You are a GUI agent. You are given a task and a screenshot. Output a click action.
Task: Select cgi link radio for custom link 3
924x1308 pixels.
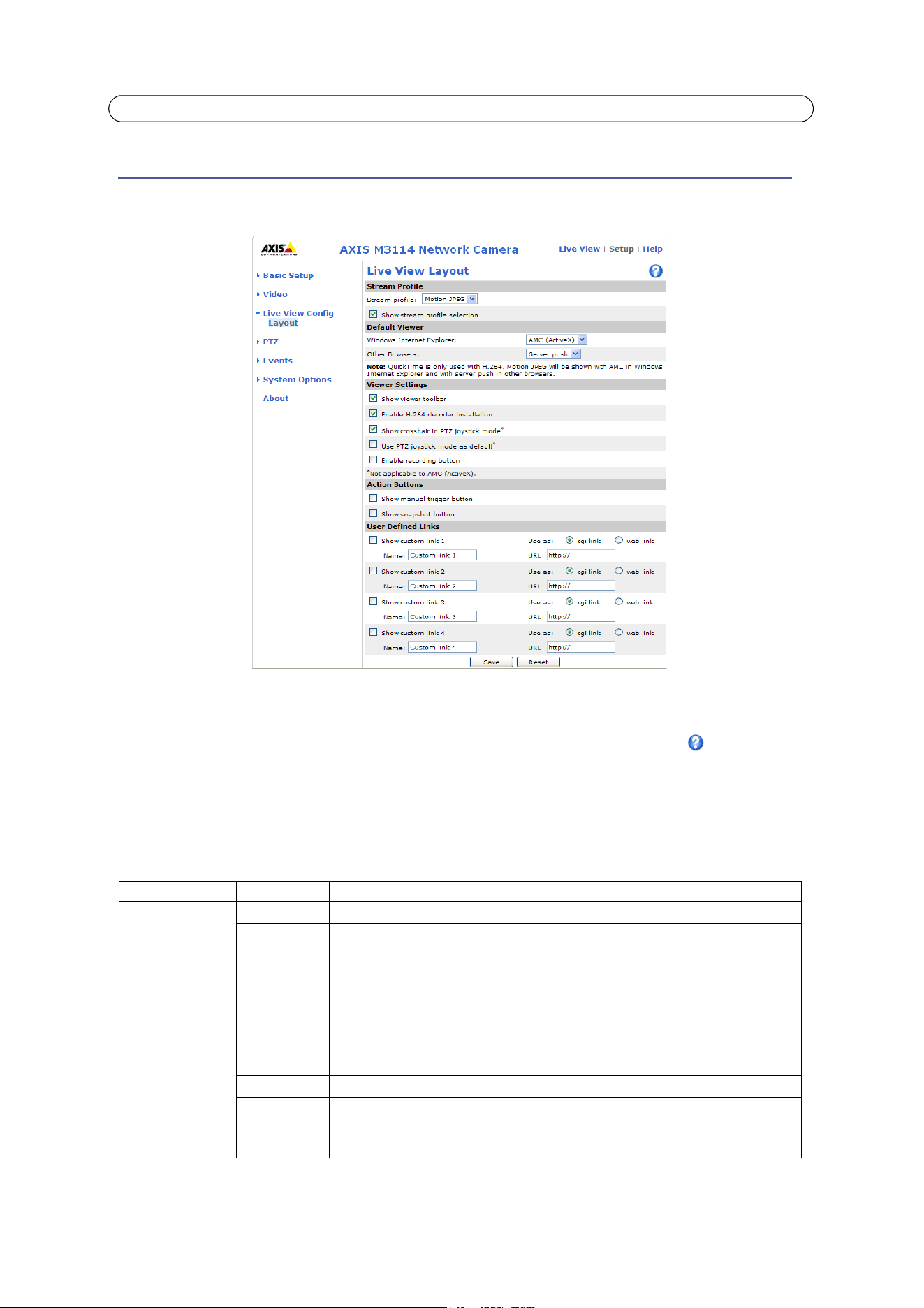pyautogui.click(x=570, y=602)
